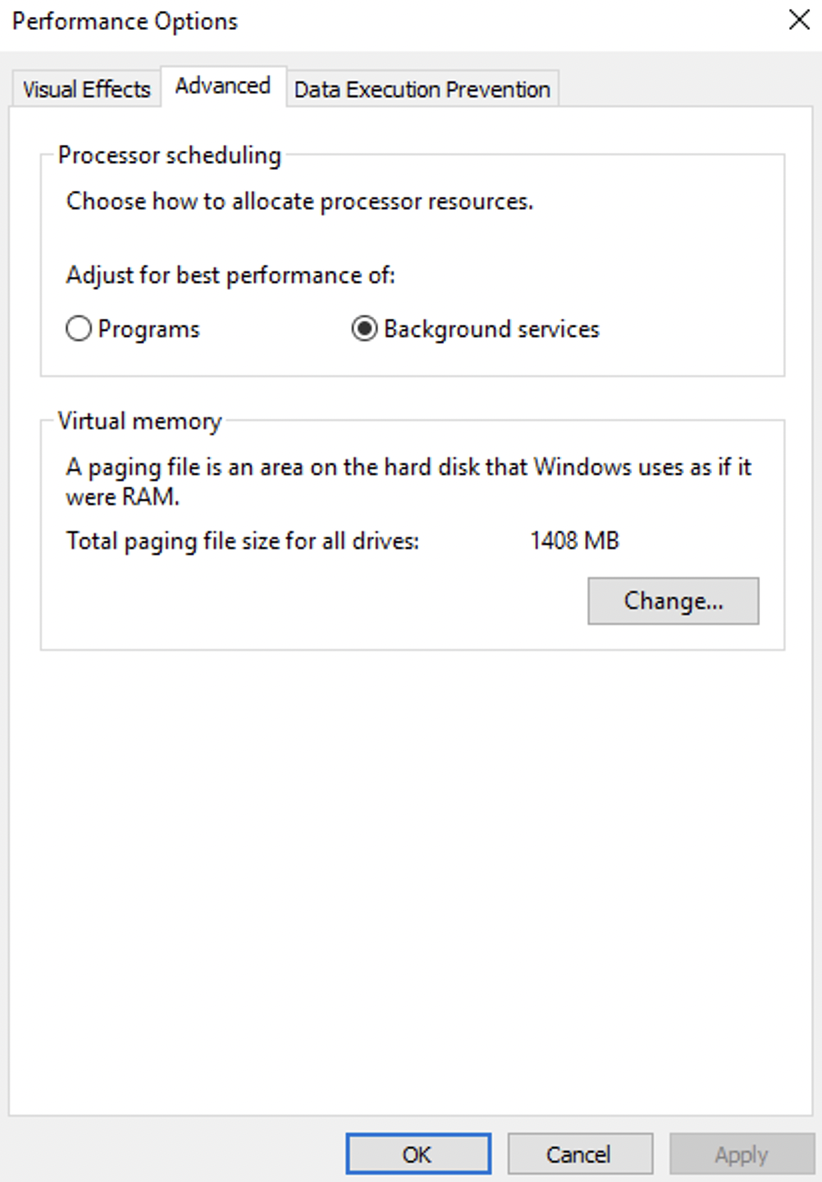822x1182 pixels.
Task: Click the Processor scheduling group heading
Action: [x=169, y=155]
